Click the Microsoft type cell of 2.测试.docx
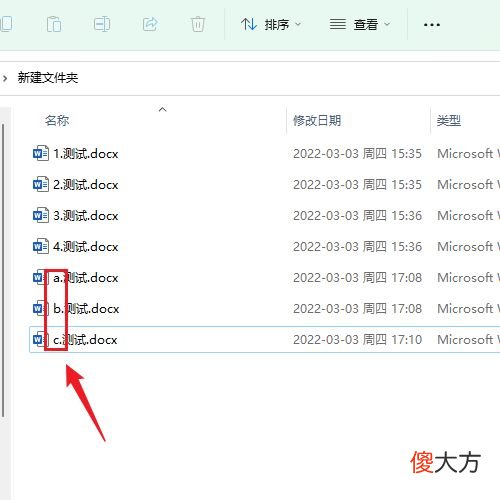 [x=468, y=185]
